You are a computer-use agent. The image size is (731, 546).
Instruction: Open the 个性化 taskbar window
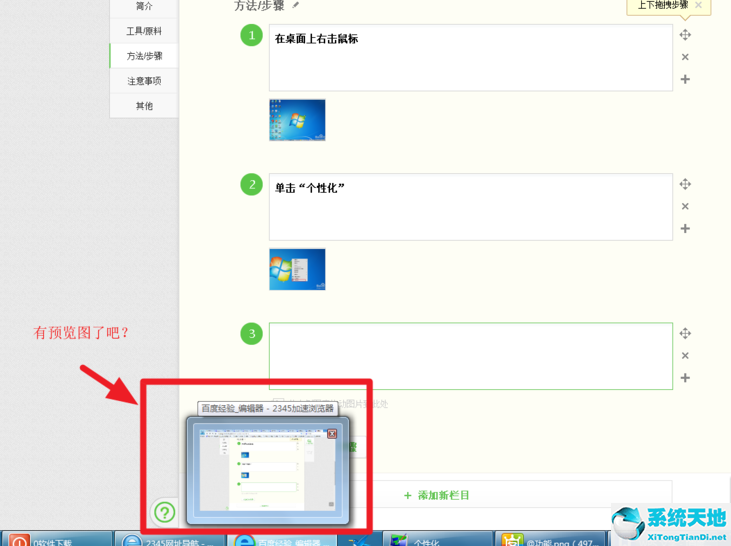[437, 539]
